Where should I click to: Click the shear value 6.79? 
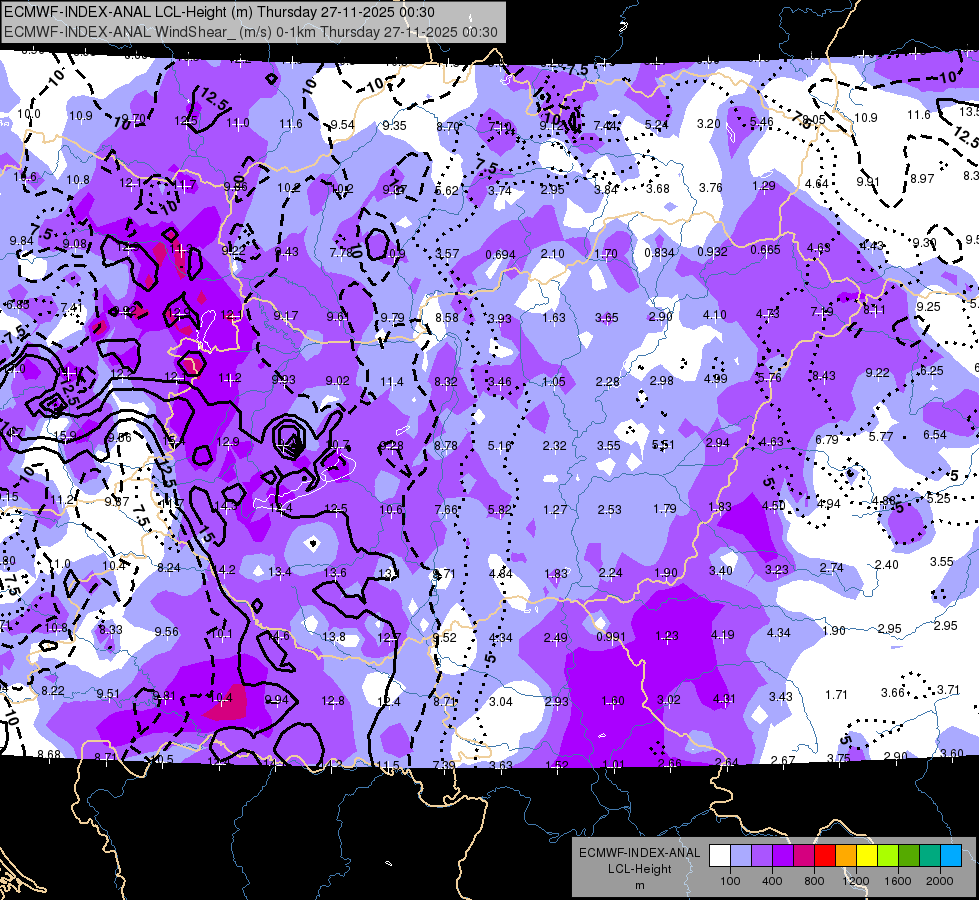(x=827, y=440)
